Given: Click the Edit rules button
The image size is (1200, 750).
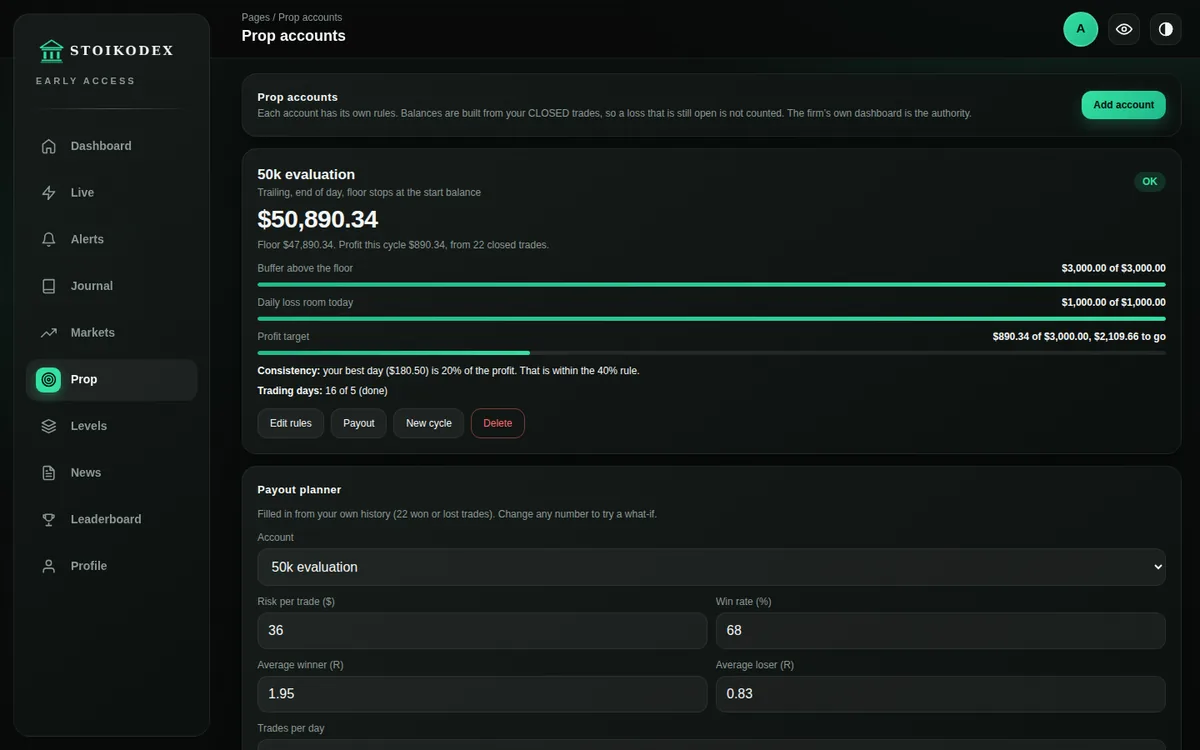Looking at the screenshot, I should (290, 423).
